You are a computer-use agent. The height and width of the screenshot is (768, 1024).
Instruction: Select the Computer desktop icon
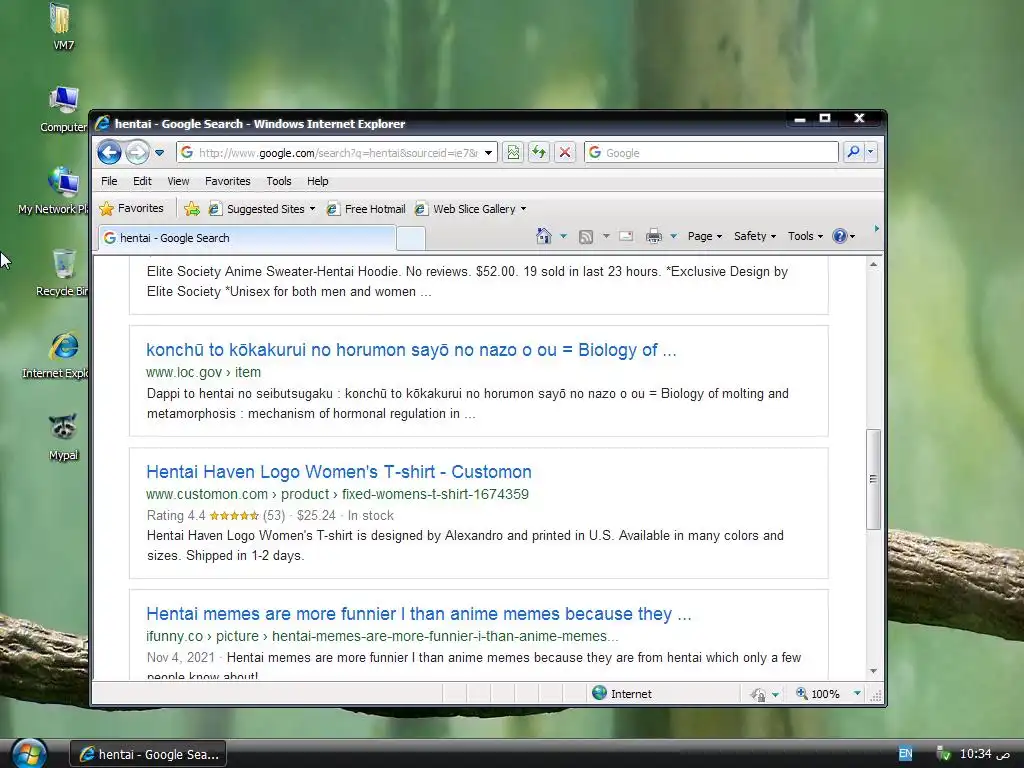pos(63,109)
